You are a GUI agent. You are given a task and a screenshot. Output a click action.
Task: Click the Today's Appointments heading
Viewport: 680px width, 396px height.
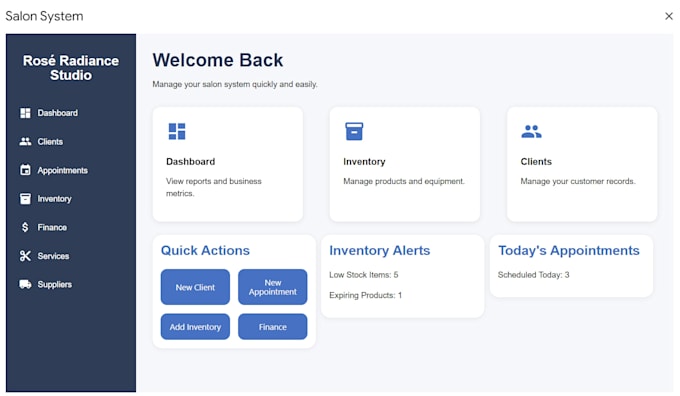[x=569, y=250]
